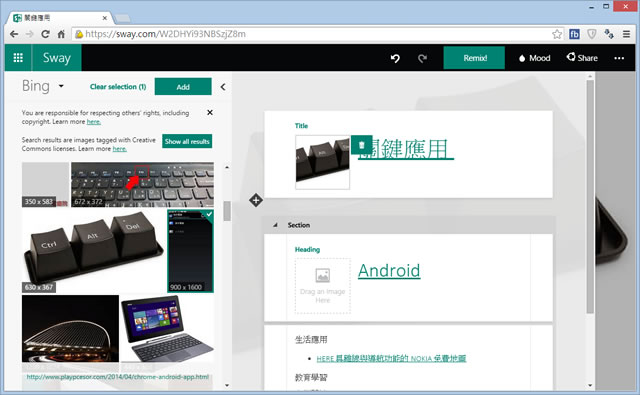Viewport: 640px width, 395px height.
Task: Click the playpcesor.com image source URL
Action: tap(118, 377)
